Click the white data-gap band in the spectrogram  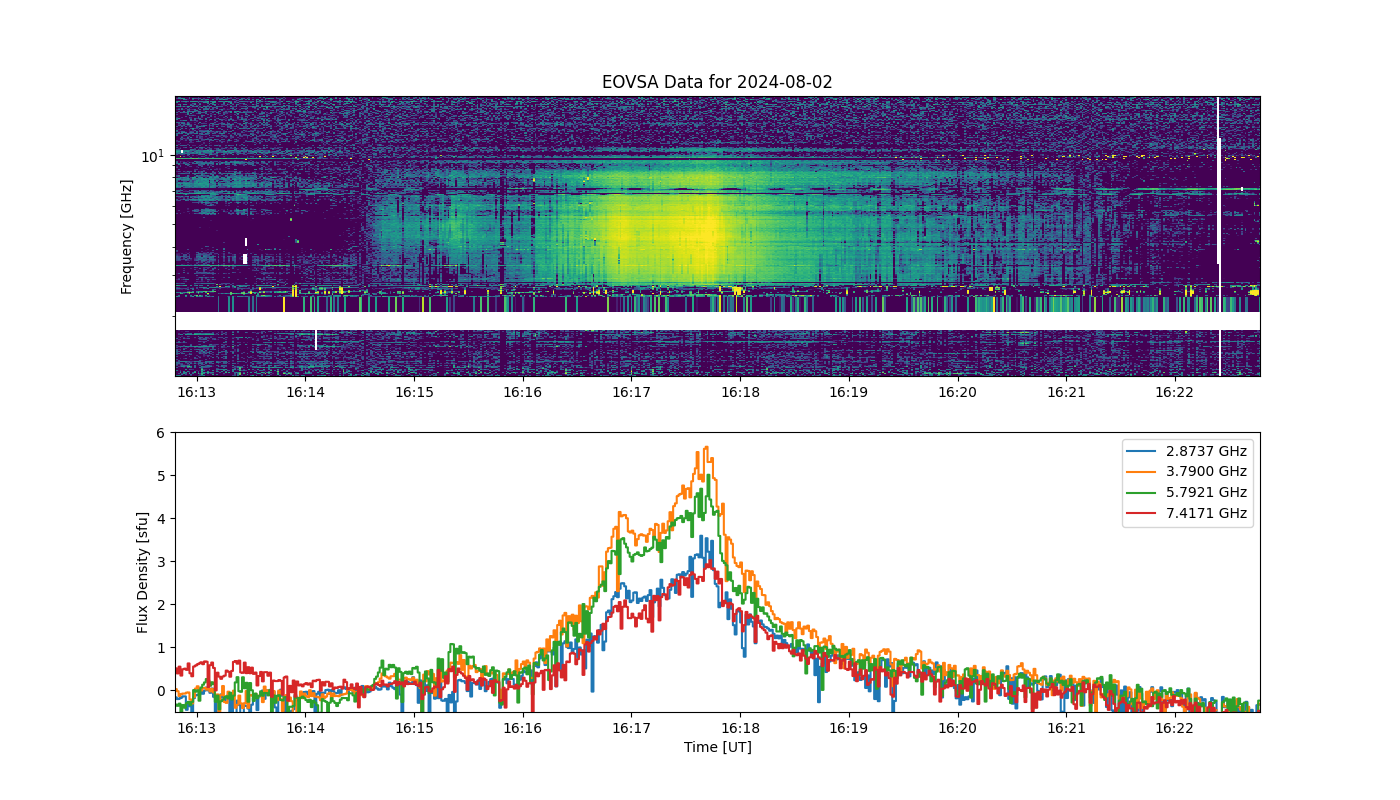click(x=717, y=321)
